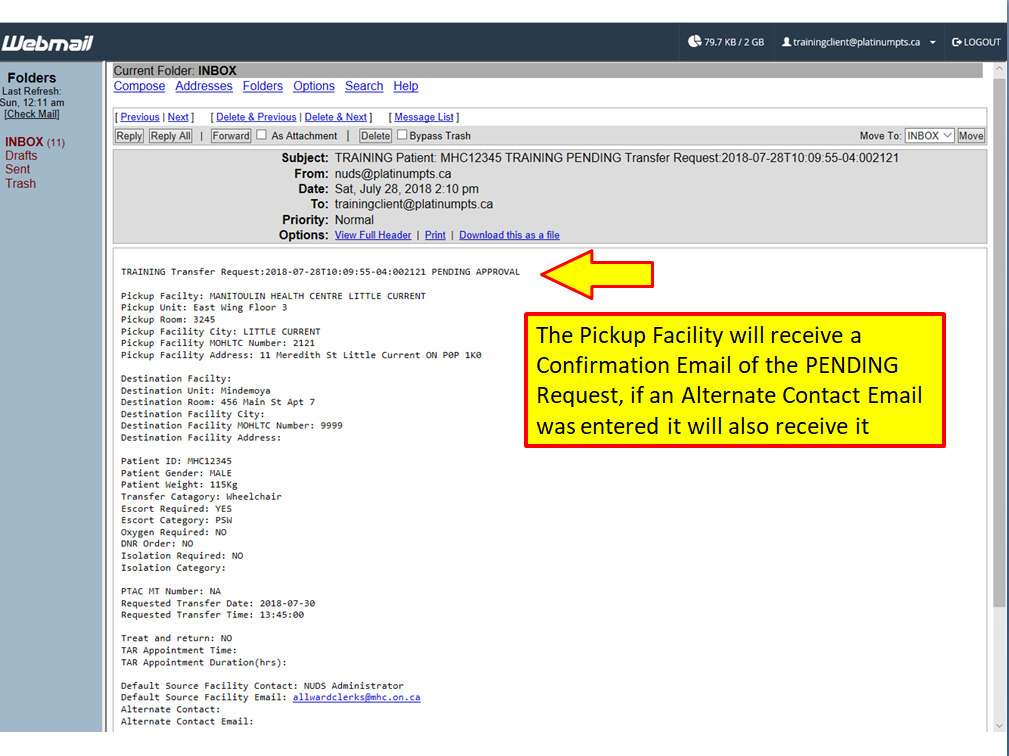Click the Logout arrow icon

(956, 42)
